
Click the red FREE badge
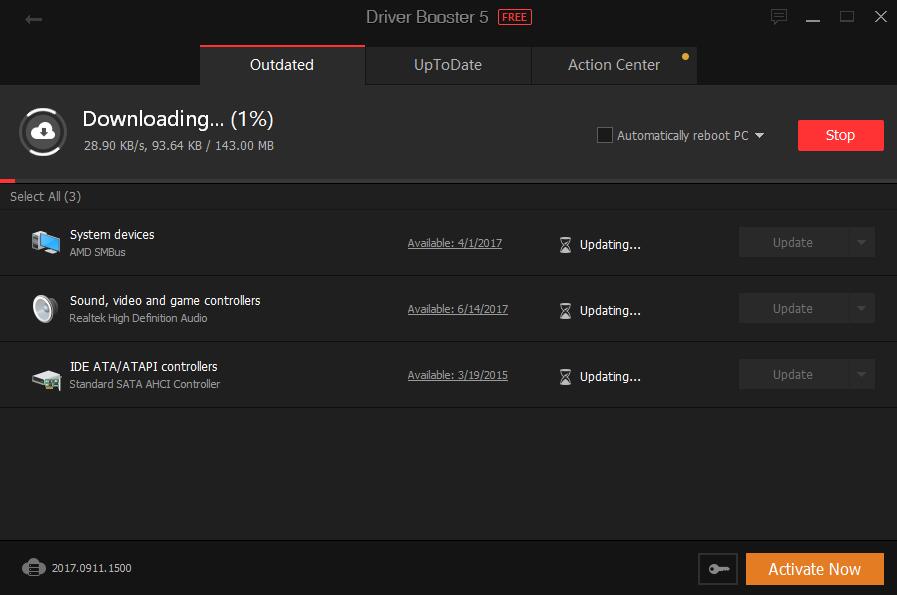515,17
